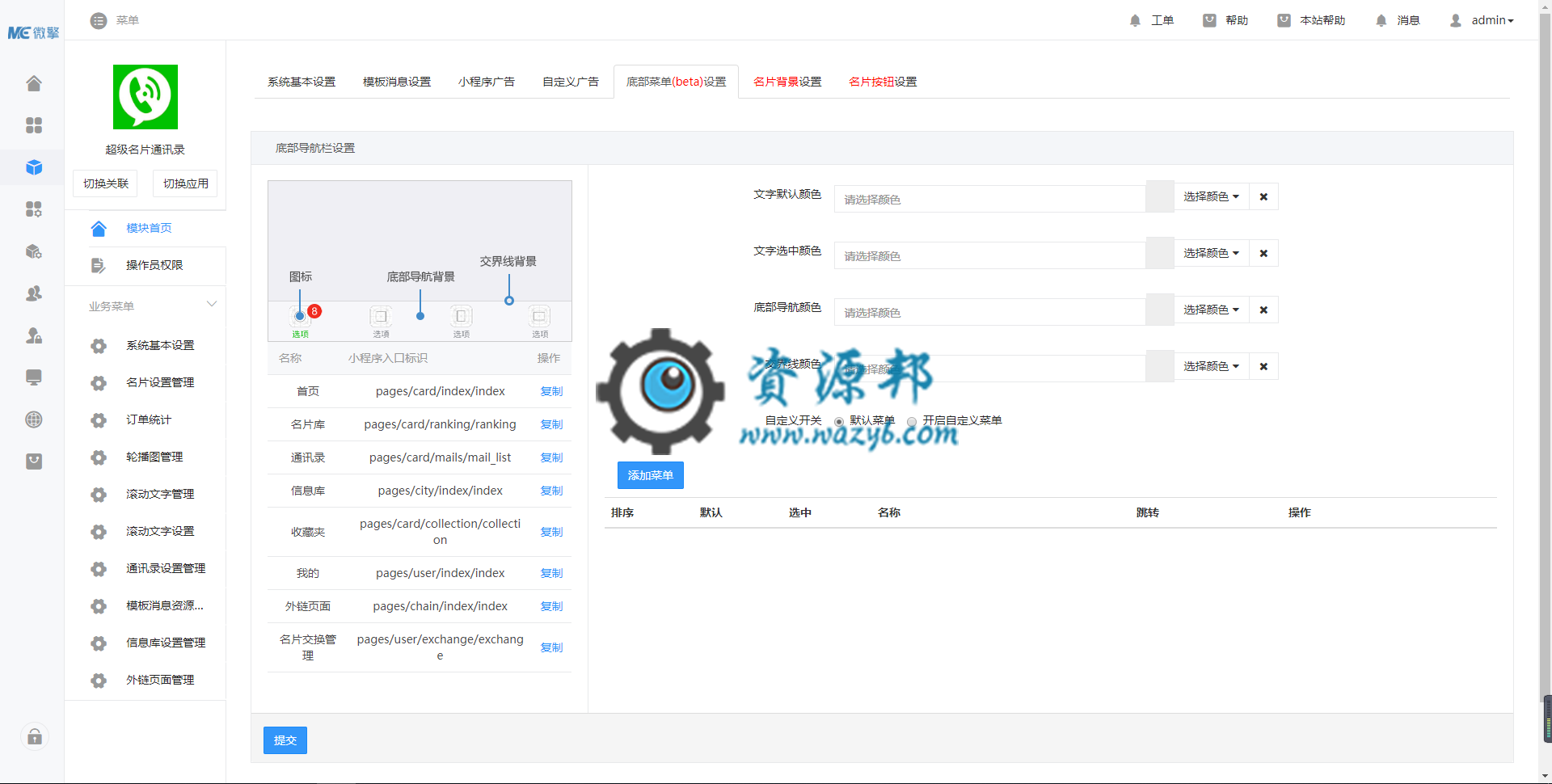Clear the 交界线颜色 with the X button
The width and height of the screenshot is (1552, 784).
click(1263, 366)
